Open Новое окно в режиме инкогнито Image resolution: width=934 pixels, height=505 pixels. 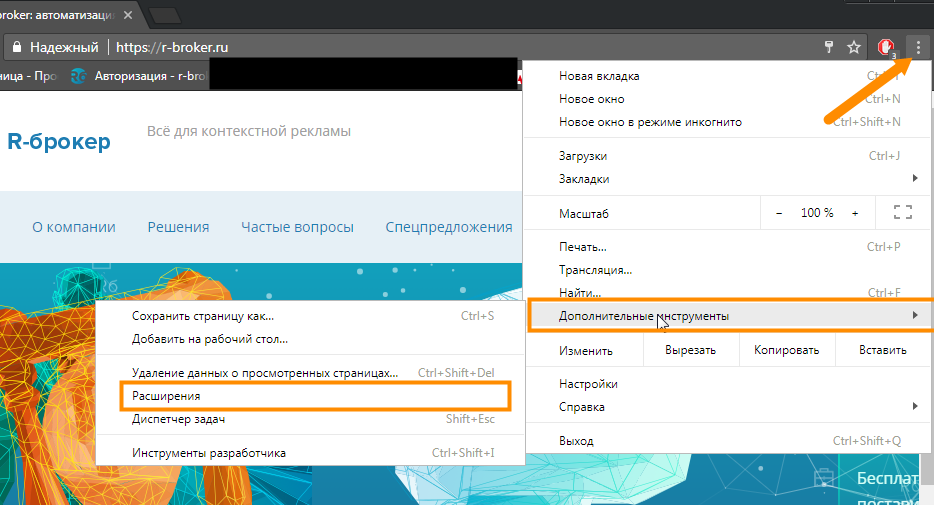727,122
